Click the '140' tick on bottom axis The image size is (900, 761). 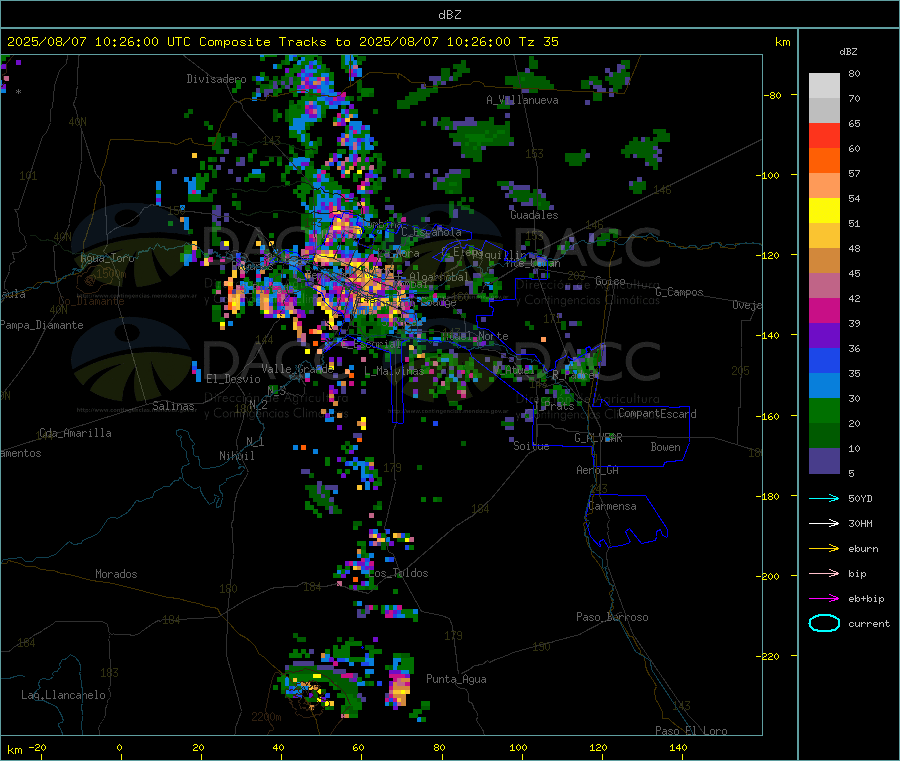pos(678,747)
